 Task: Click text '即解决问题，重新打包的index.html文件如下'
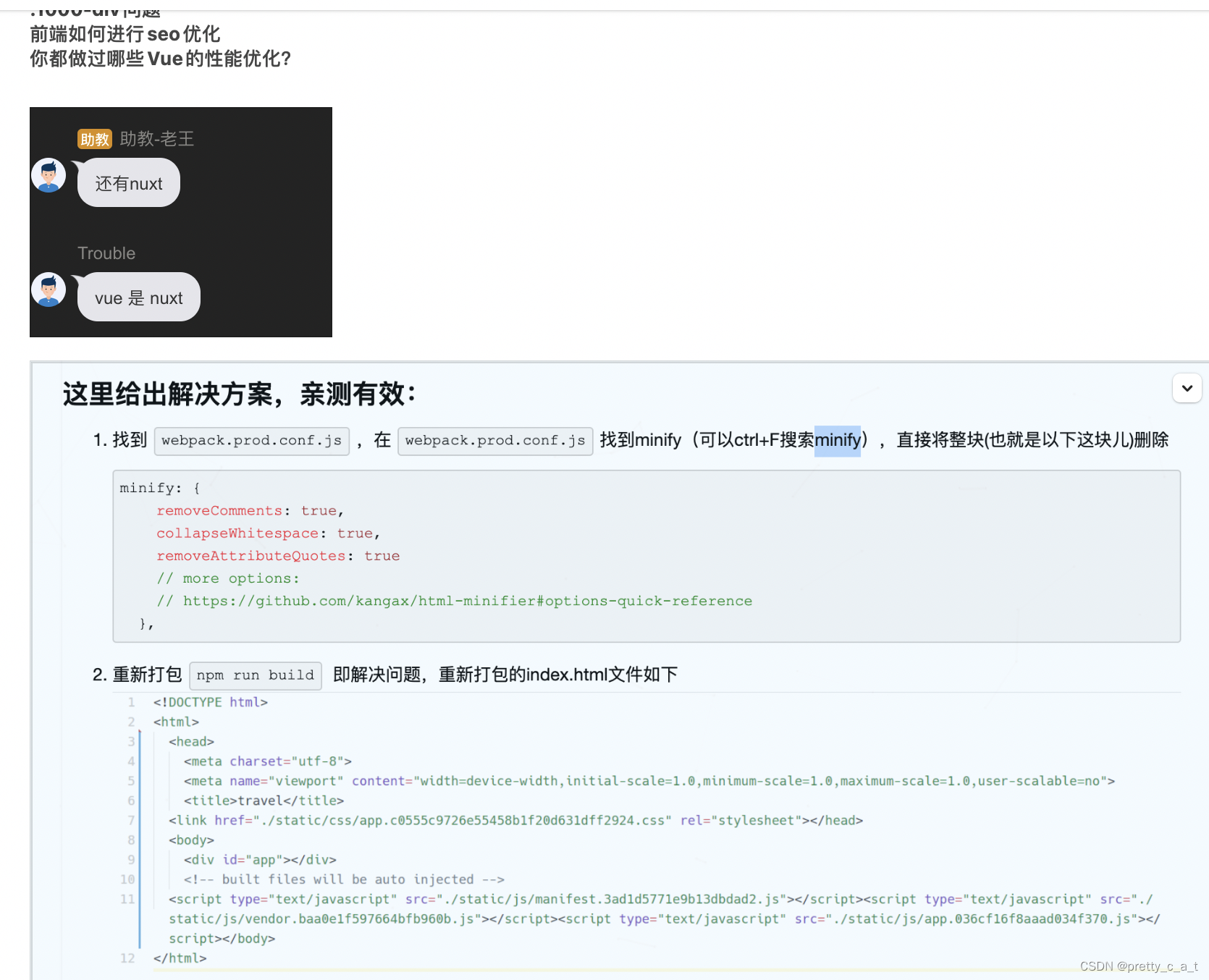tap(505, 675)
